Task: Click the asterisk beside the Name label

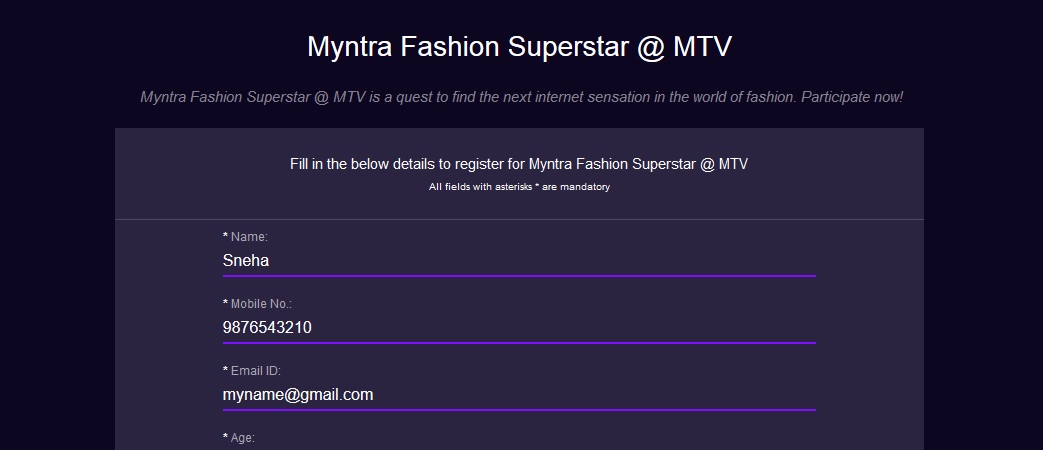Action: tap(226, 237)
